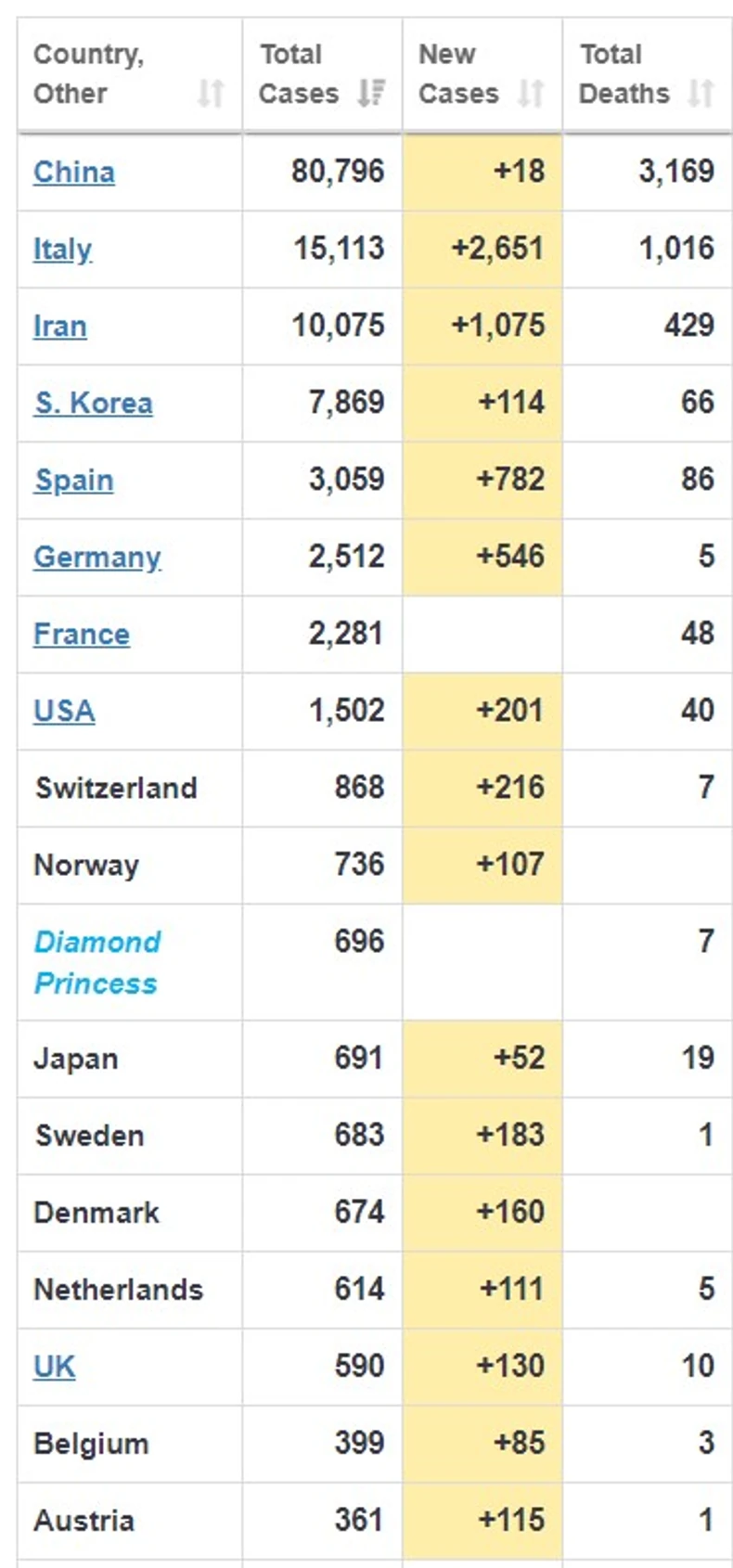Open the S. Korea link
This screenshot has width=733, height=1568.
pyautogui.click(x=94, y=403)
